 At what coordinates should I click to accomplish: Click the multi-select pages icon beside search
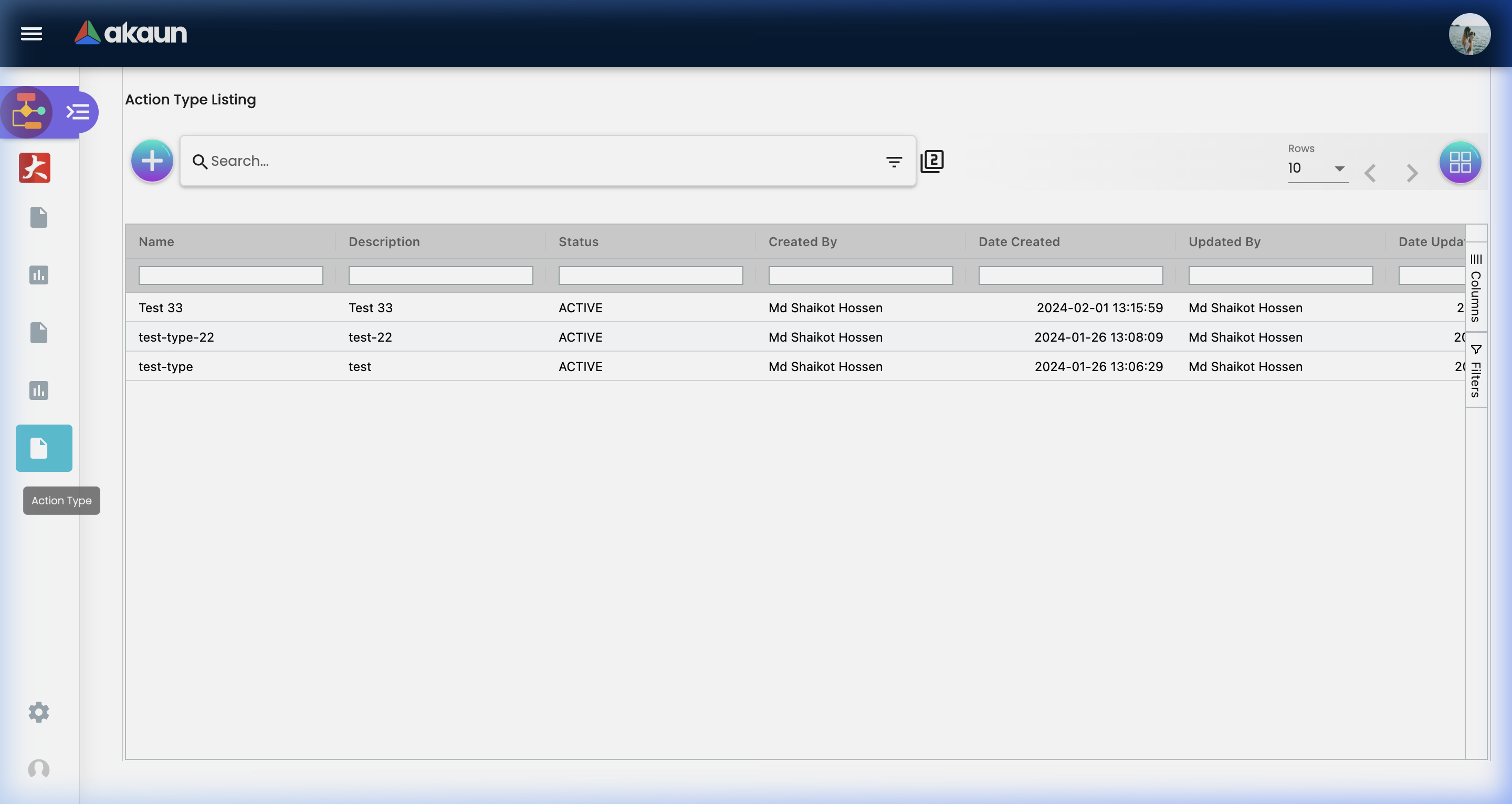932,162
